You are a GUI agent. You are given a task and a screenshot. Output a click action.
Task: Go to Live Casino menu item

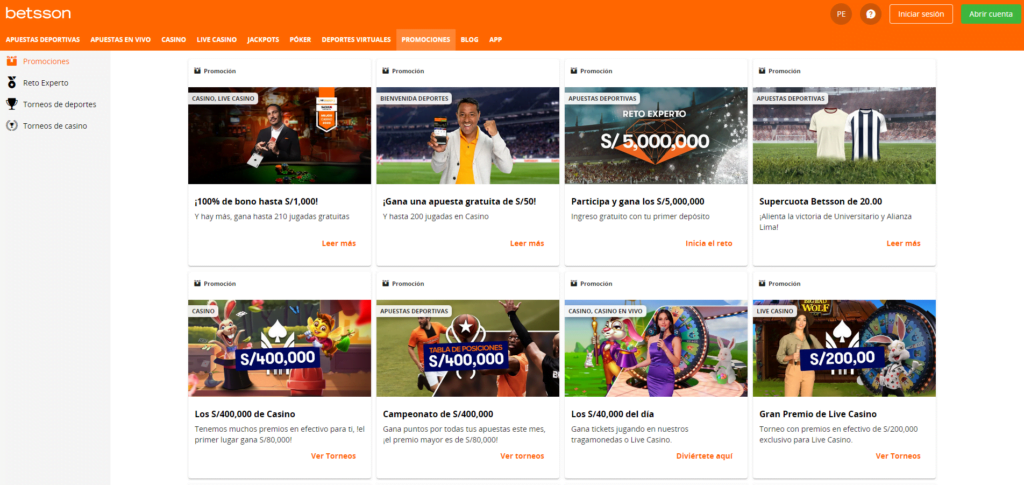tap(217, 39)
